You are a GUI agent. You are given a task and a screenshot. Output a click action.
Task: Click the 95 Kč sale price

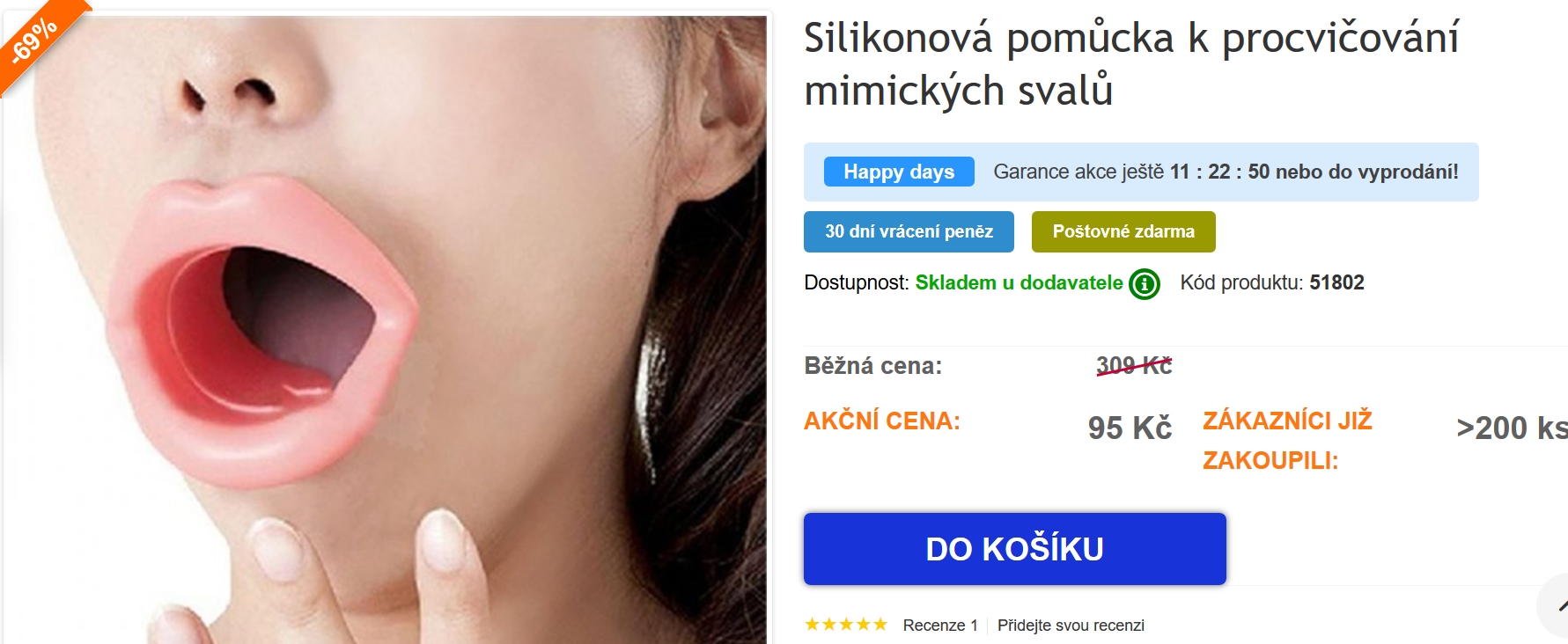[1130, 428]
